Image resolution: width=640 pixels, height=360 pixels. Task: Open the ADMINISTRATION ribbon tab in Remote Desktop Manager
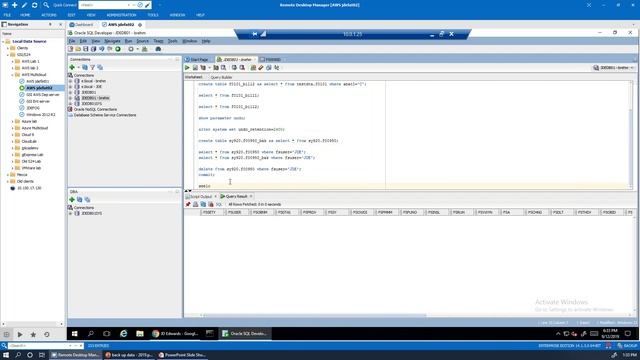[121, 15]
